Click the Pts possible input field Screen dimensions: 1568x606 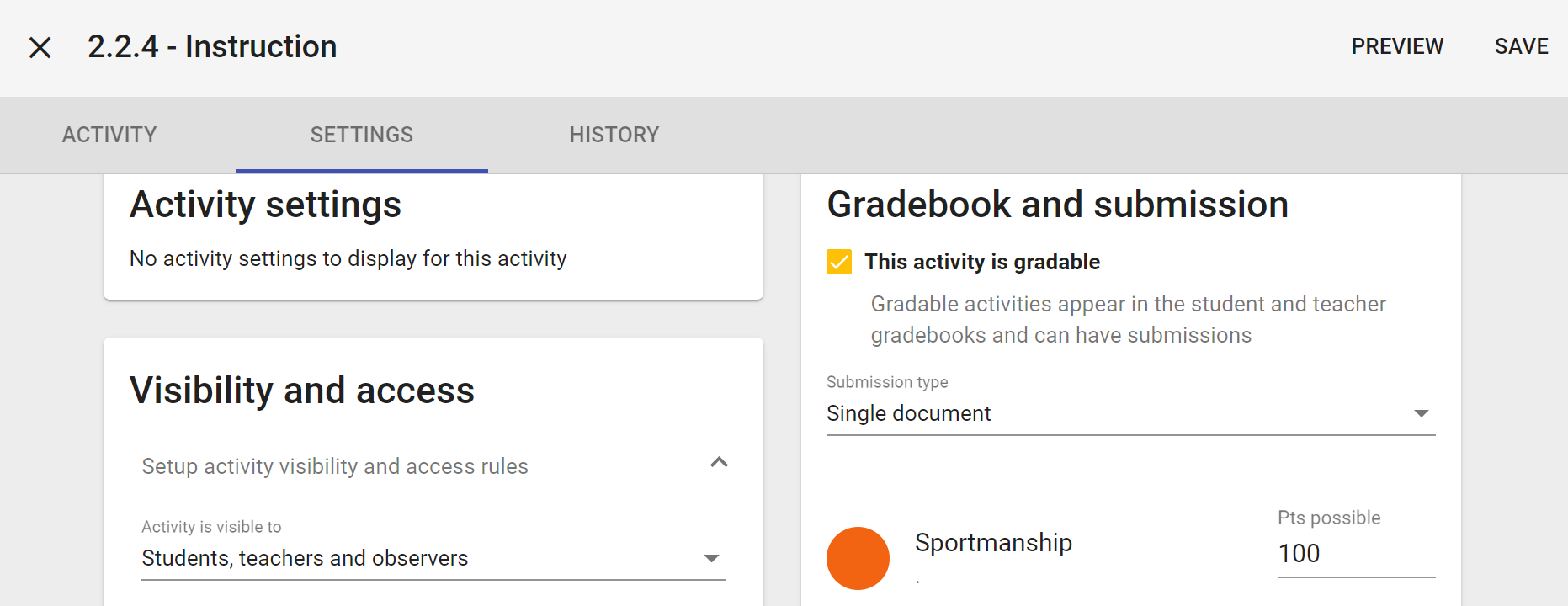(x=1356, y=554)
